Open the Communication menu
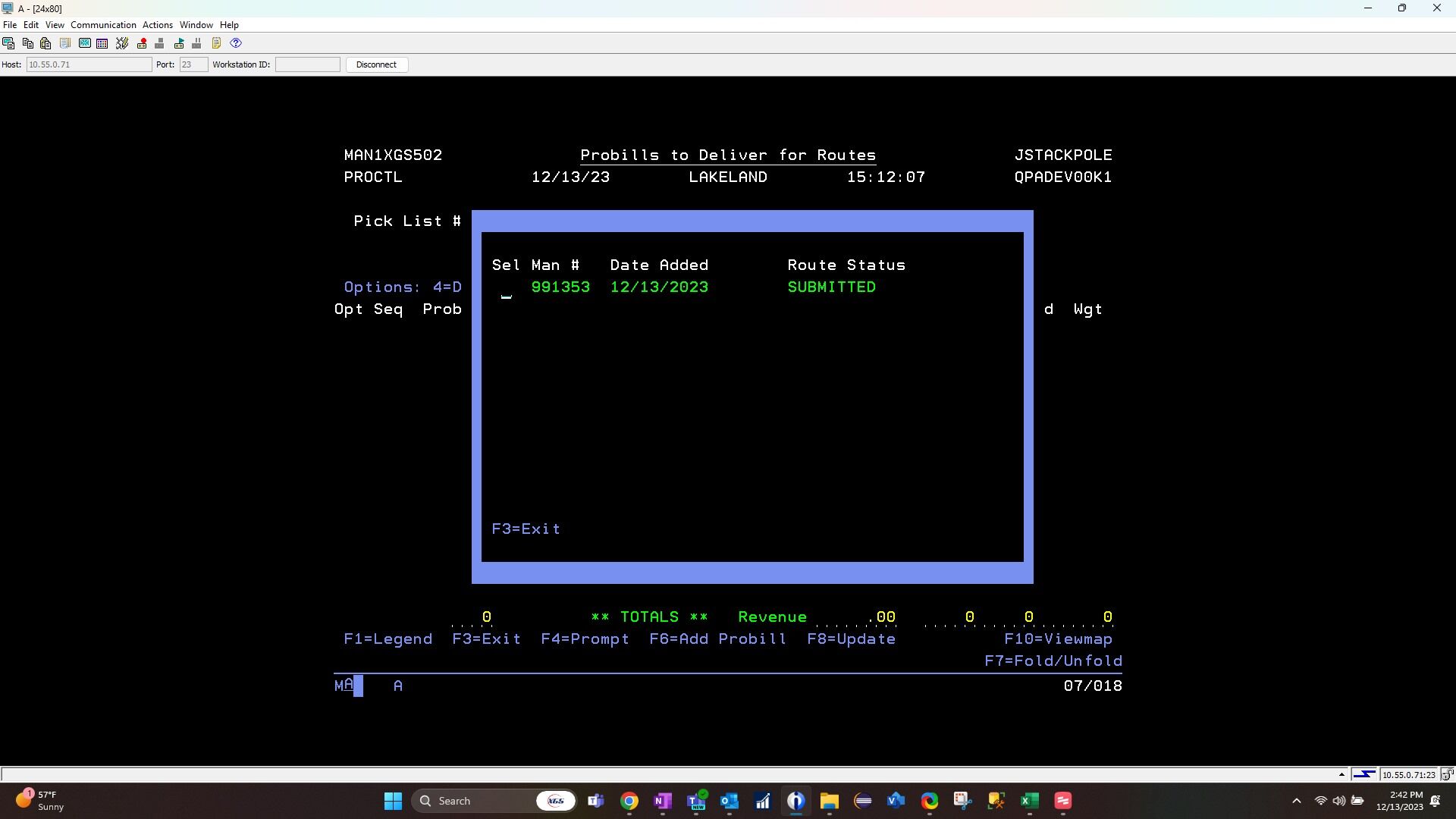The width and height of the screenshot is (1456, 819). pos(103,25)
